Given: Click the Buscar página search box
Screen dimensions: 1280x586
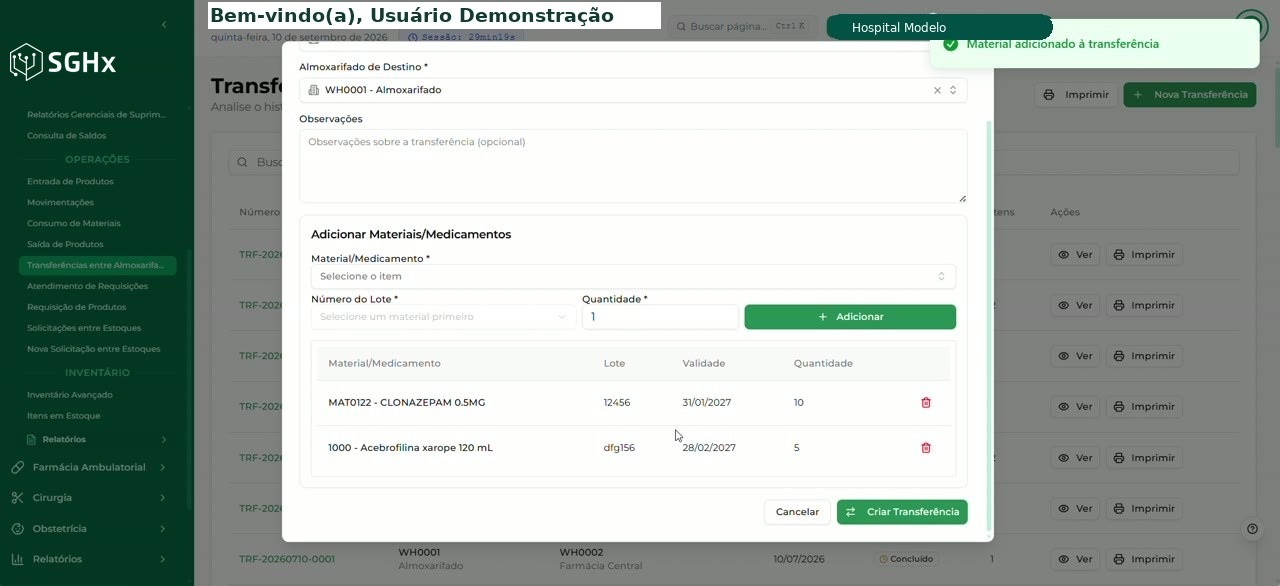Looking at the screenshot, I should [x=740, y=26].
